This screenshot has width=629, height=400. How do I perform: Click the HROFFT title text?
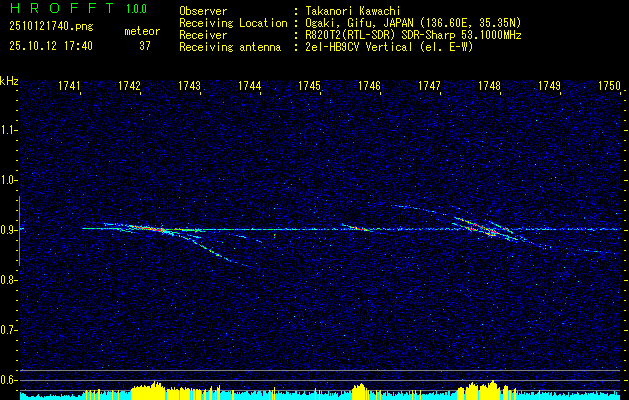(62, 8)
